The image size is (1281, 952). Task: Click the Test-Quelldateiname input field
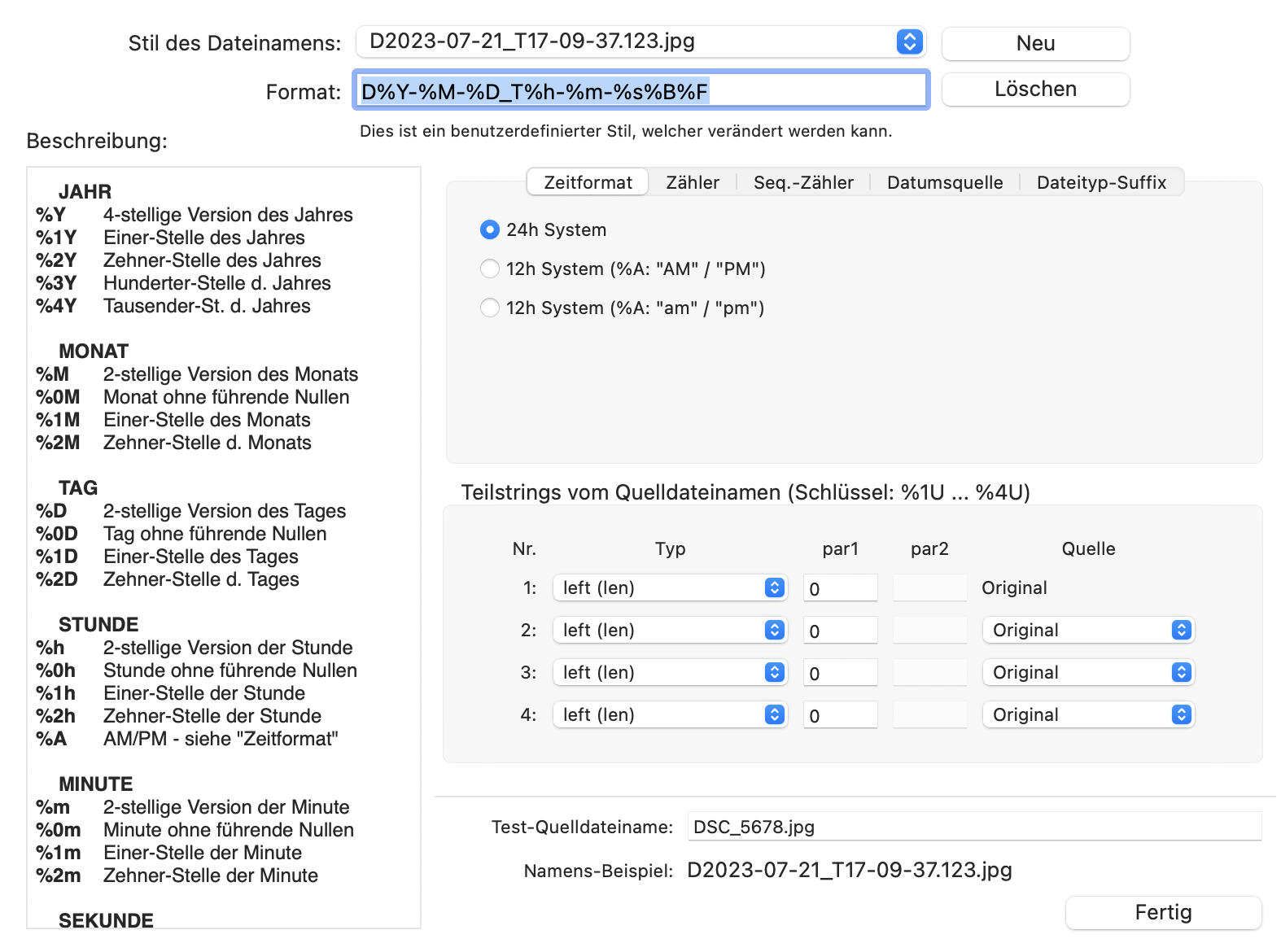(x=973, y=827)
